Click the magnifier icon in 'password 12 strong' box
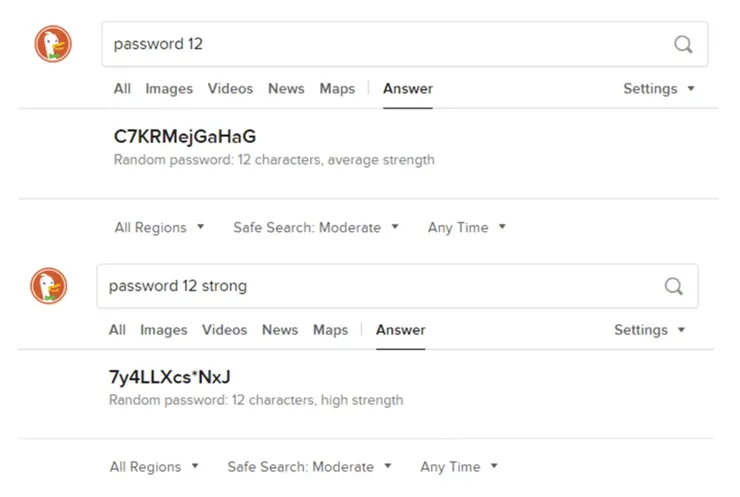Screen dimensions: 740x497 [x=673, y=286]
